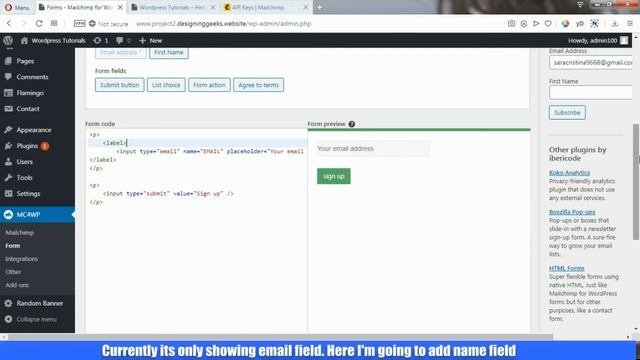Open Add-ons submenu item
The image size is (640, 360).
pos(17,285)
